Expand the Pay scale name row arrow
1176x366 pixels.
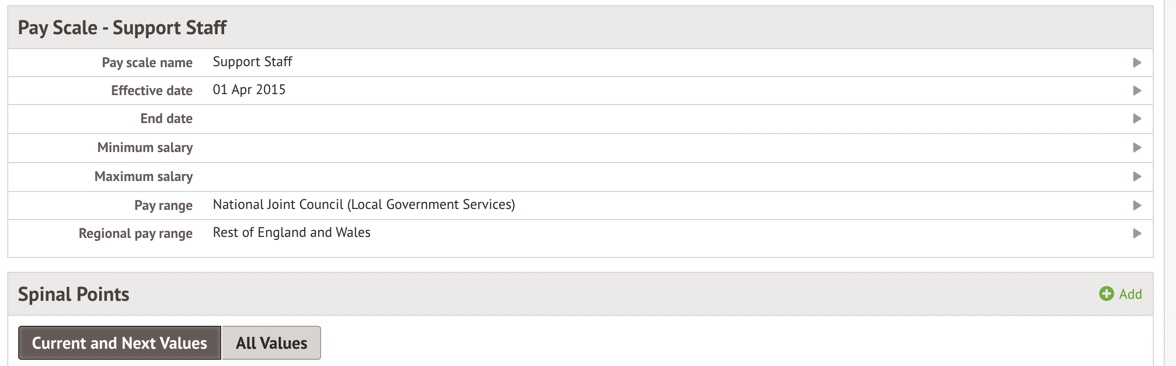pyautogui.click(x=1137, y=63)
